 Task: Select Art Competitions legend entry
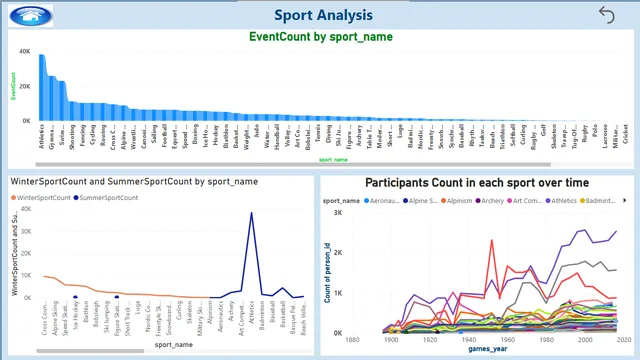click(524, 201)
